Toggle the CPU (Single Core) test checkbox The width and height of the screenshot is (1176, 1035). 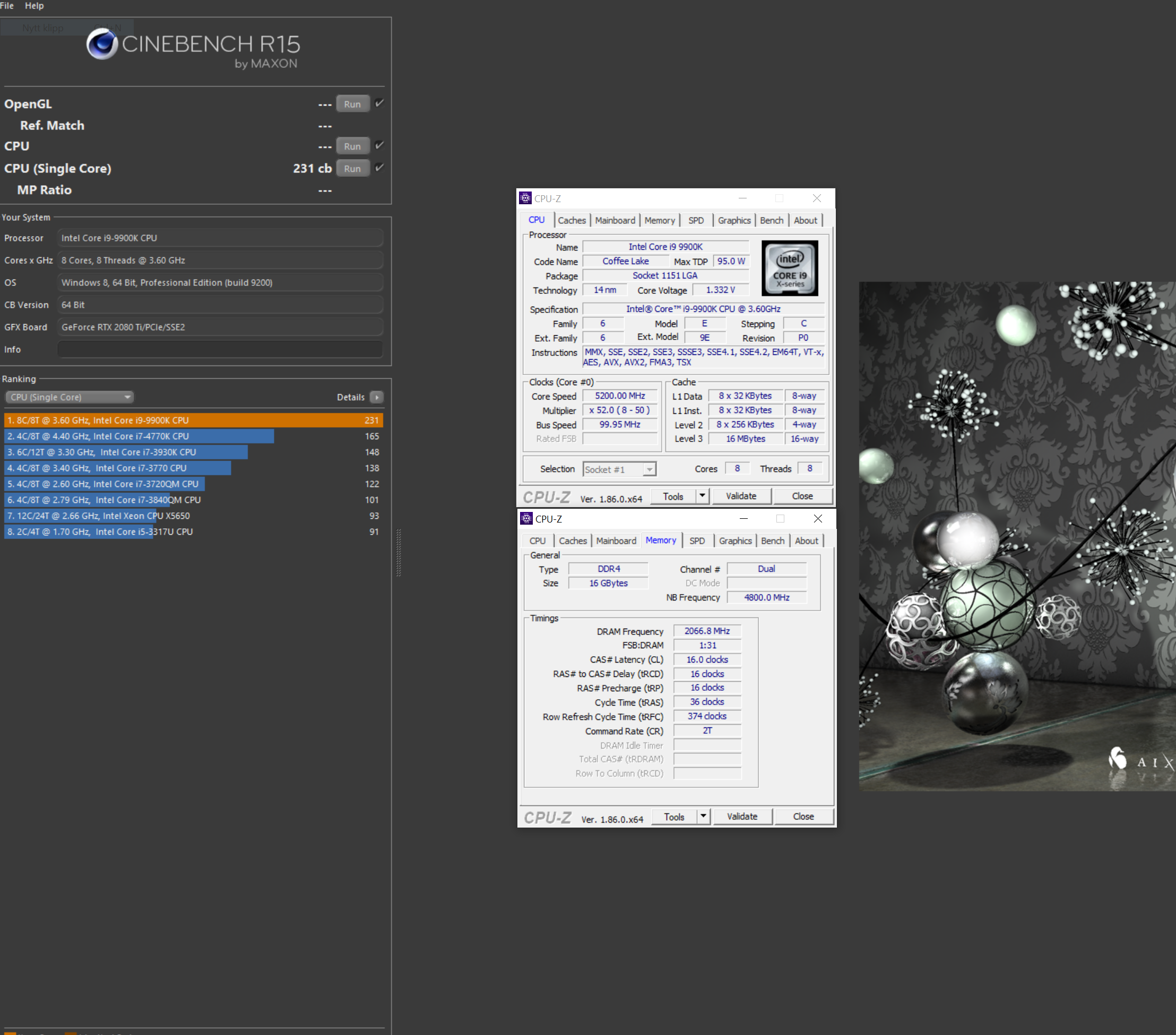click(379, 168)
